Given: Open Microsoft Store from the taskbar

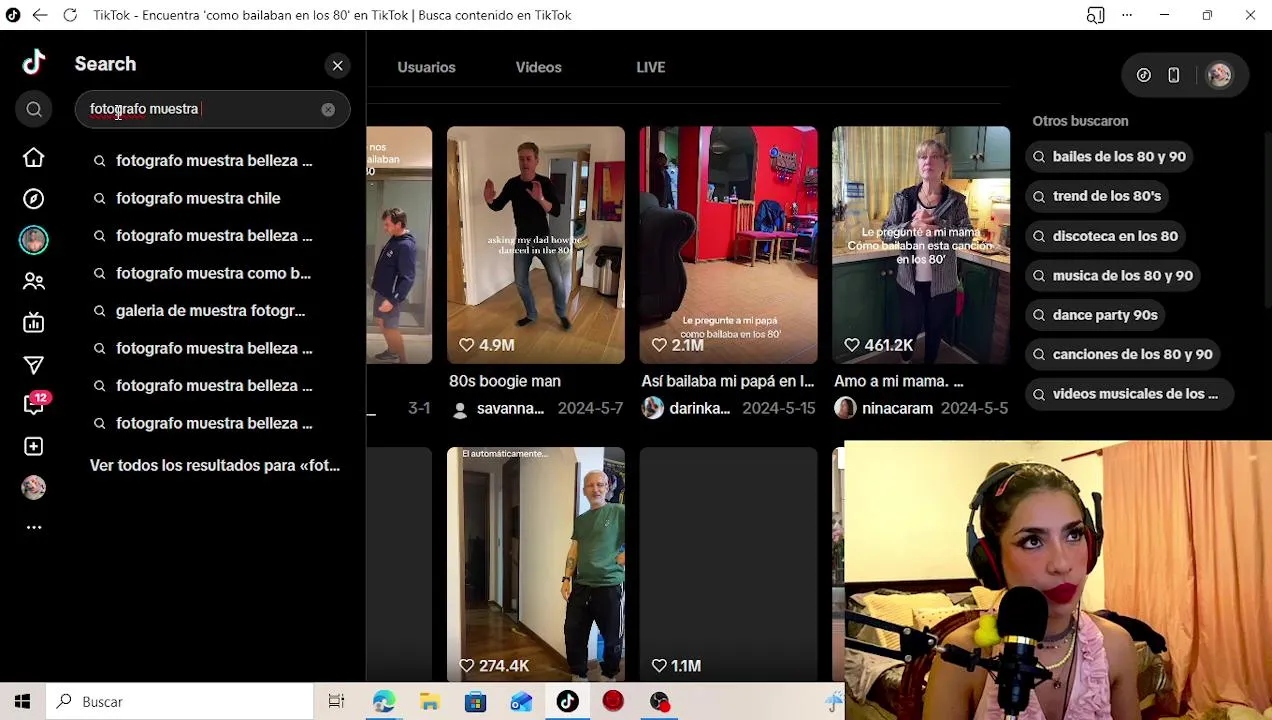Looking at the screenshot, I should coord(476,702).
